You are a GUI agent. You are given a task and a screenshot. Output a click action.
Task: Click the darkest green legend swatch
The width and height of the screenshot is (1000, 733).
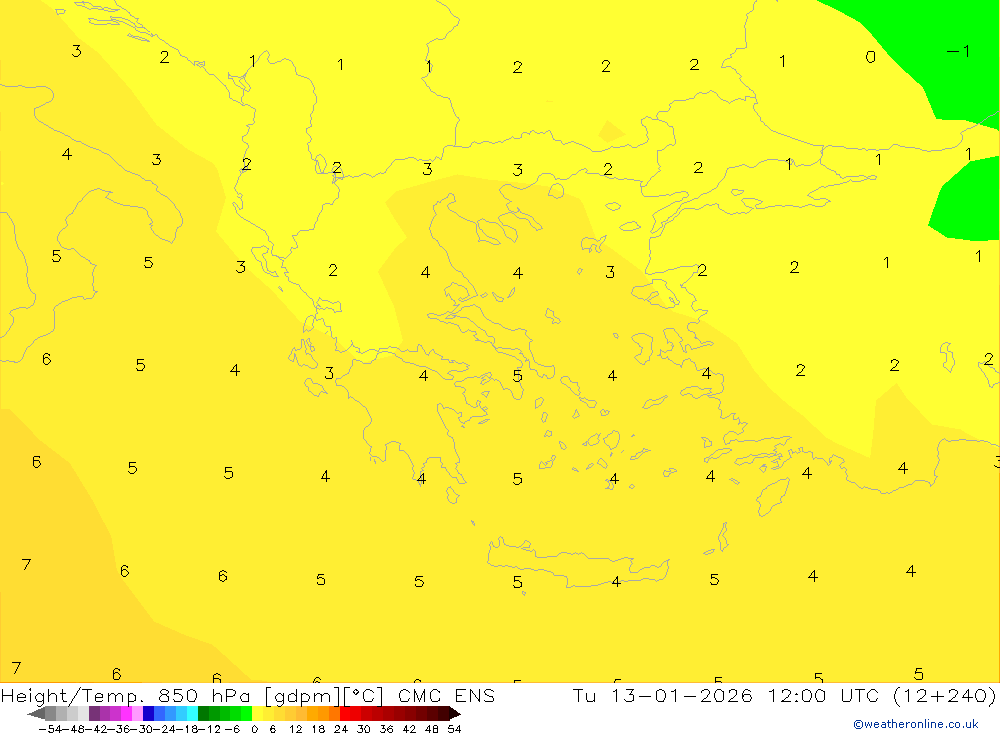tap(203, 714)
